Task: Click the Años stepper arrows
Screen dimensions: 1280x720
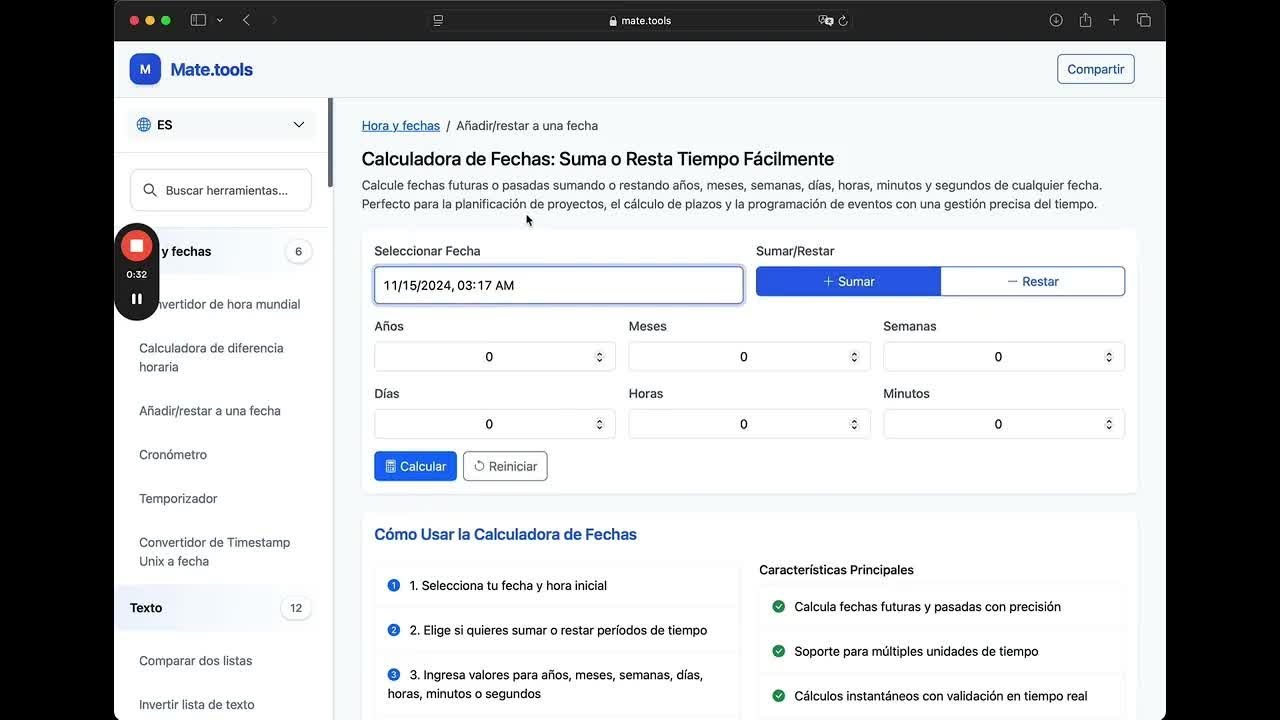Action: [x=600, y=357]
